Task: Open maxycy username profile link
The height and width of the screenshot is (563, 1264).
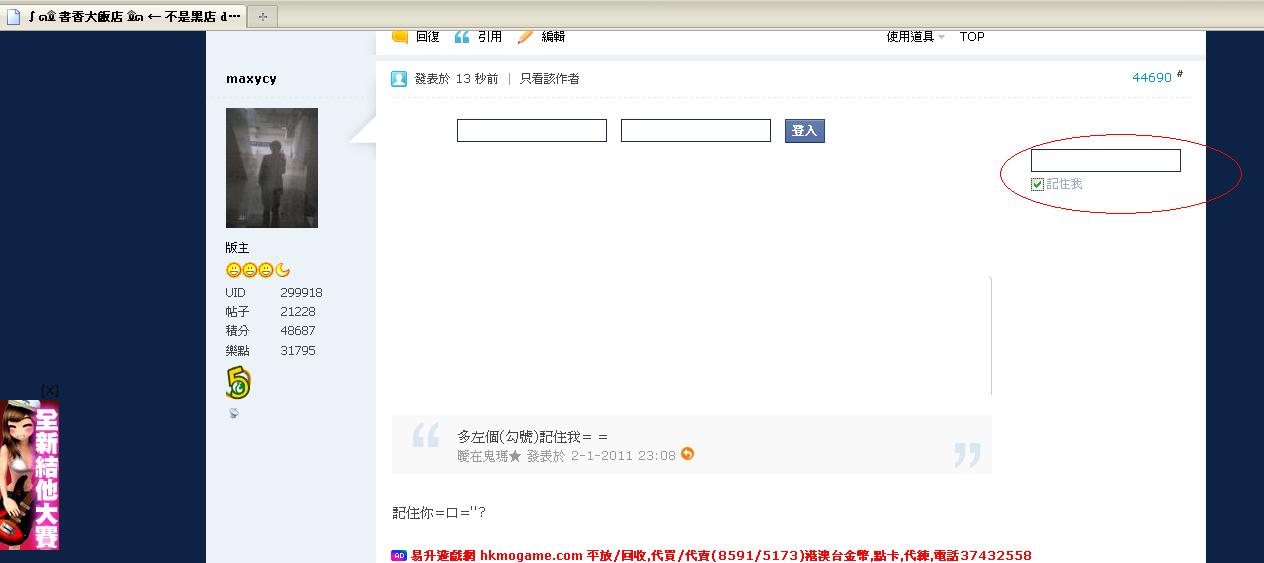Action: (251, 78)
